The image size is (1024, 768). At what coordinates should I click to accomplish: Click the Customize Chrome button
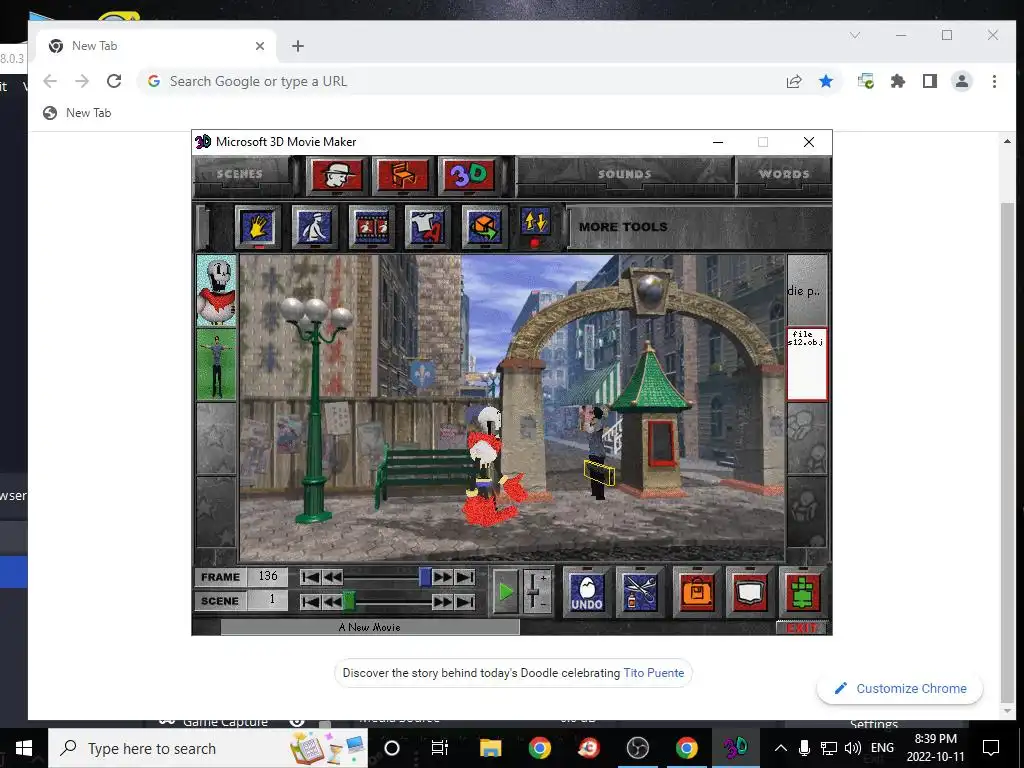click(x=900, y=688)
